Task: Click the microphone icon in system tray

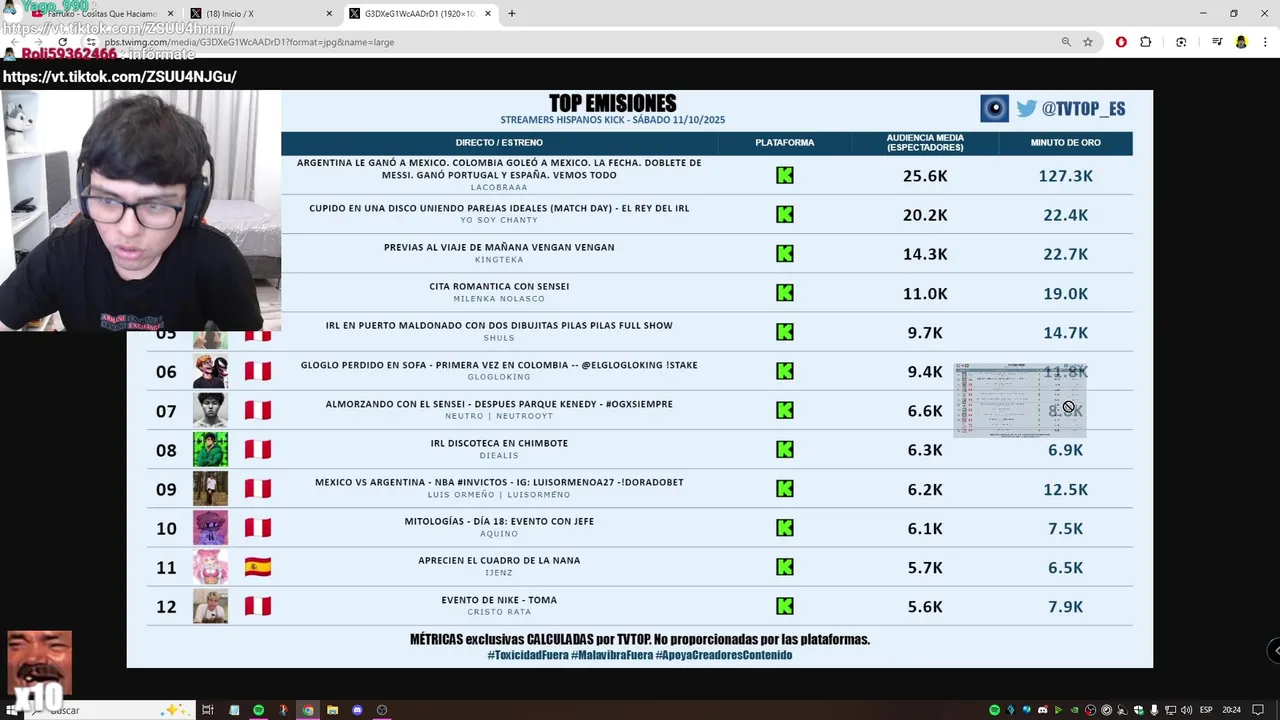Action: point(1154,710)
